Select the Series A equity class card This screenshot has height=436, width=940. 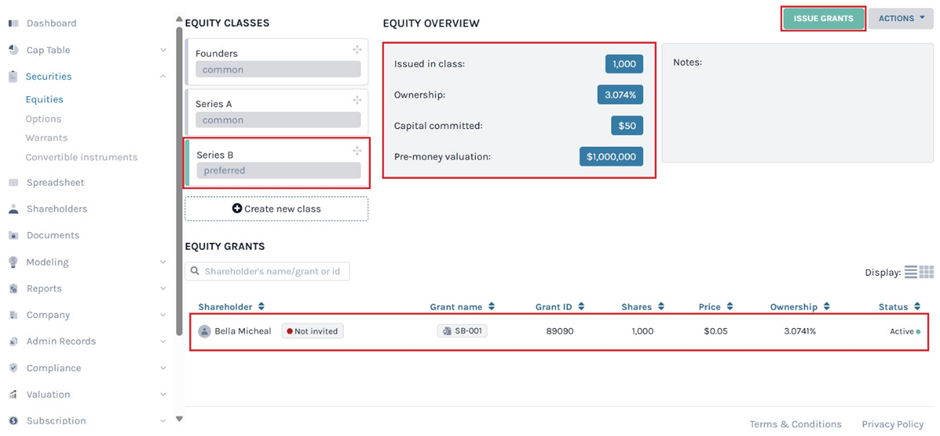(276, 112)
